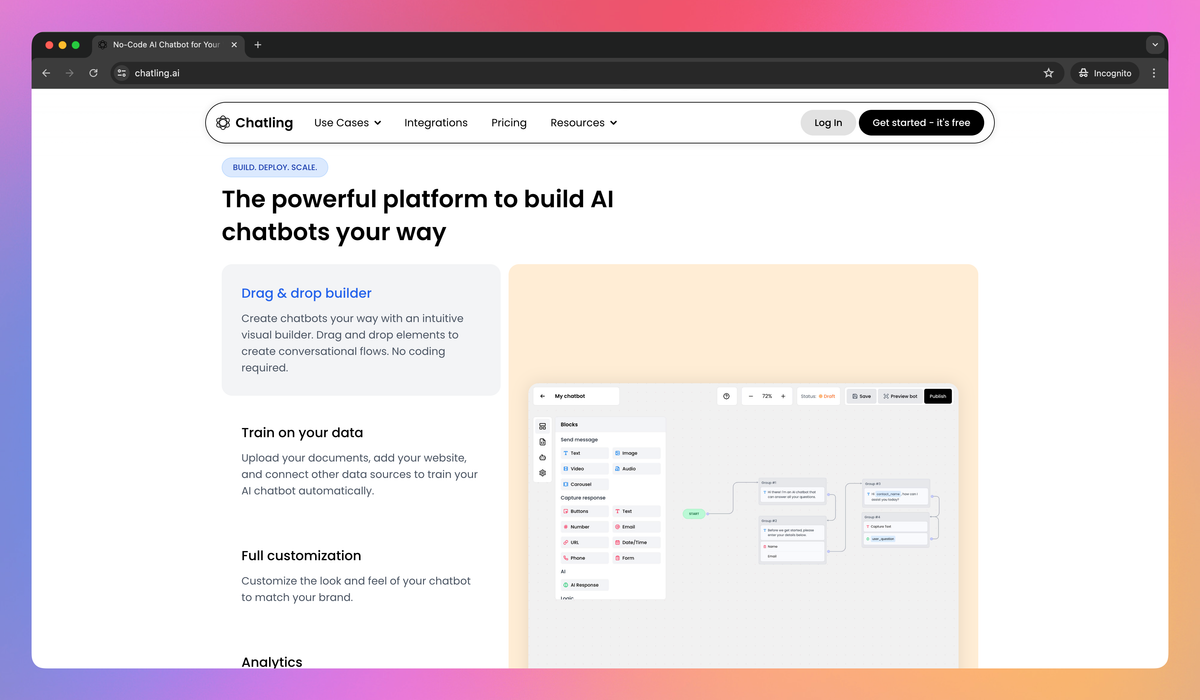1200x700 pixels.
Task: Open the document sidebar icon in builder
Action: pos(542,441)
